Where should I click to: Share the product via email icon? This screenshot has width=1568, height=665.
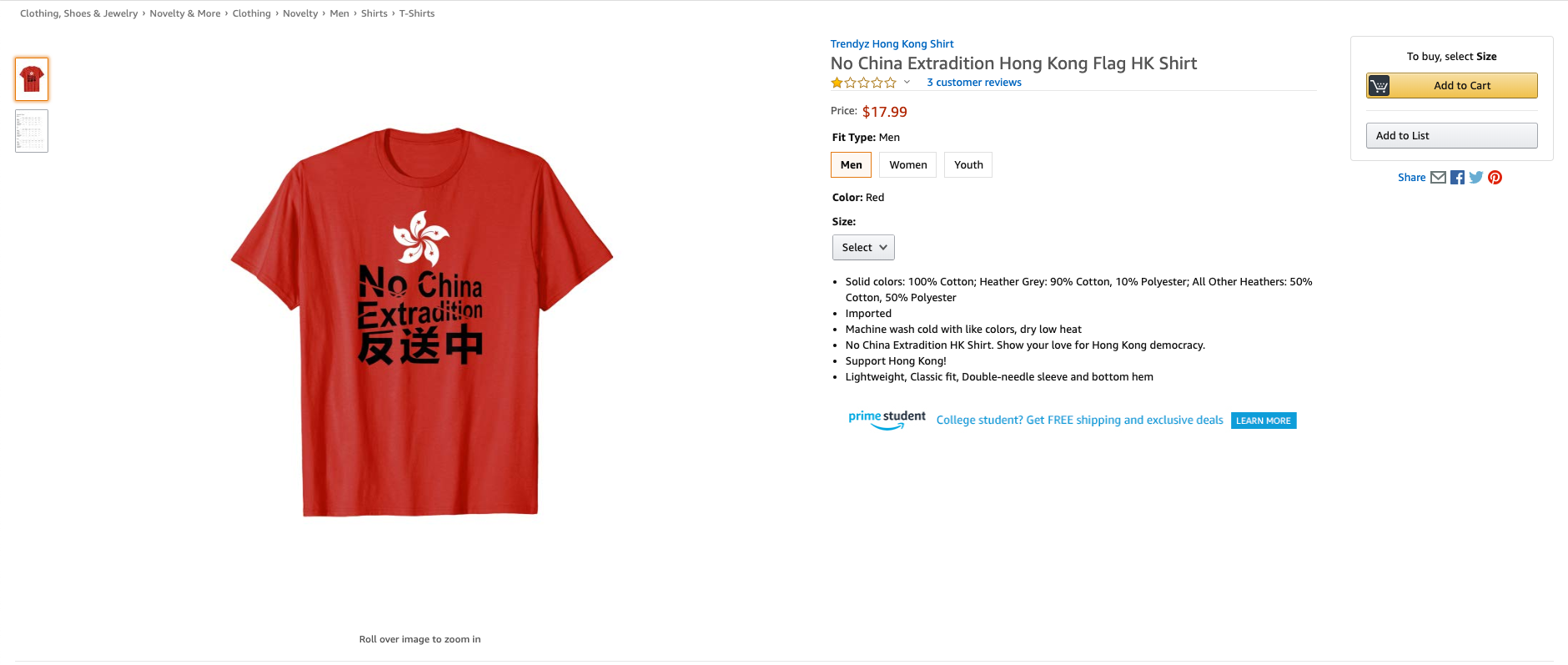[x=1438, y=177]
